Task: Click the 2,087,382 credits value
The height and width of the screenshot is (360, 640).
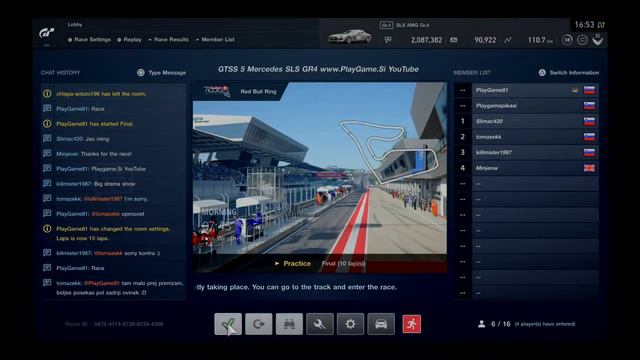Action: (x=426, y=40)
